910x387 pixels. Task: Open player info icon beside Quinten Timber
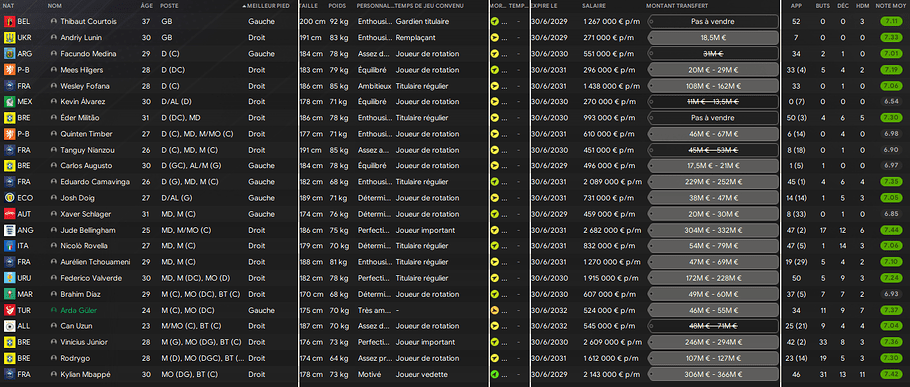point(54,134)
